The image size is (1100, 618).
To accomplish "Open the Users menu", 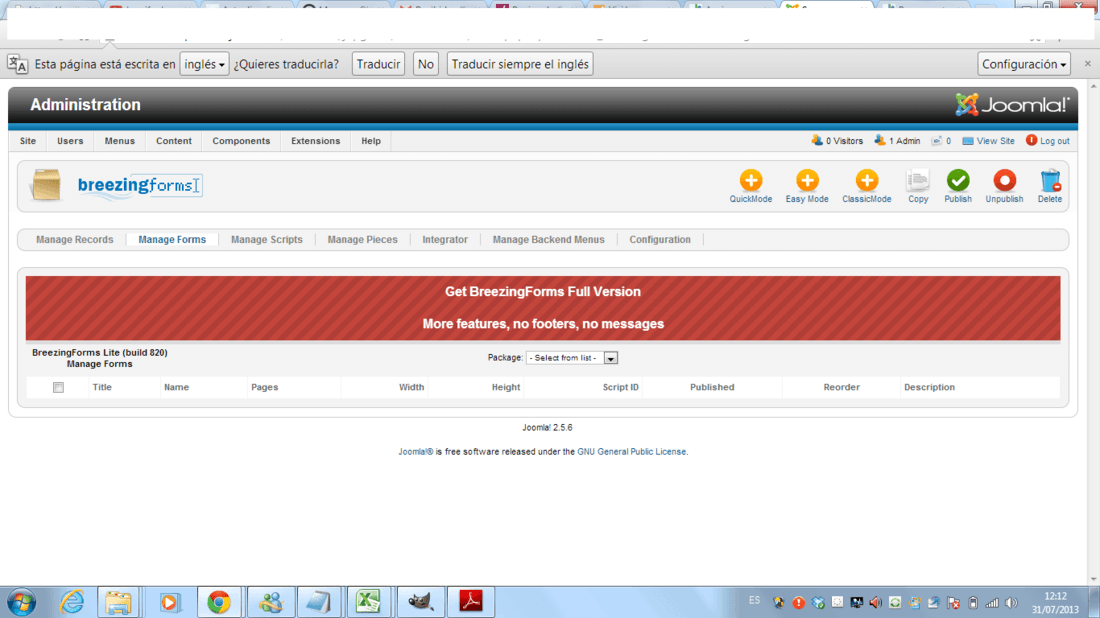I will [x=70, y=141].
